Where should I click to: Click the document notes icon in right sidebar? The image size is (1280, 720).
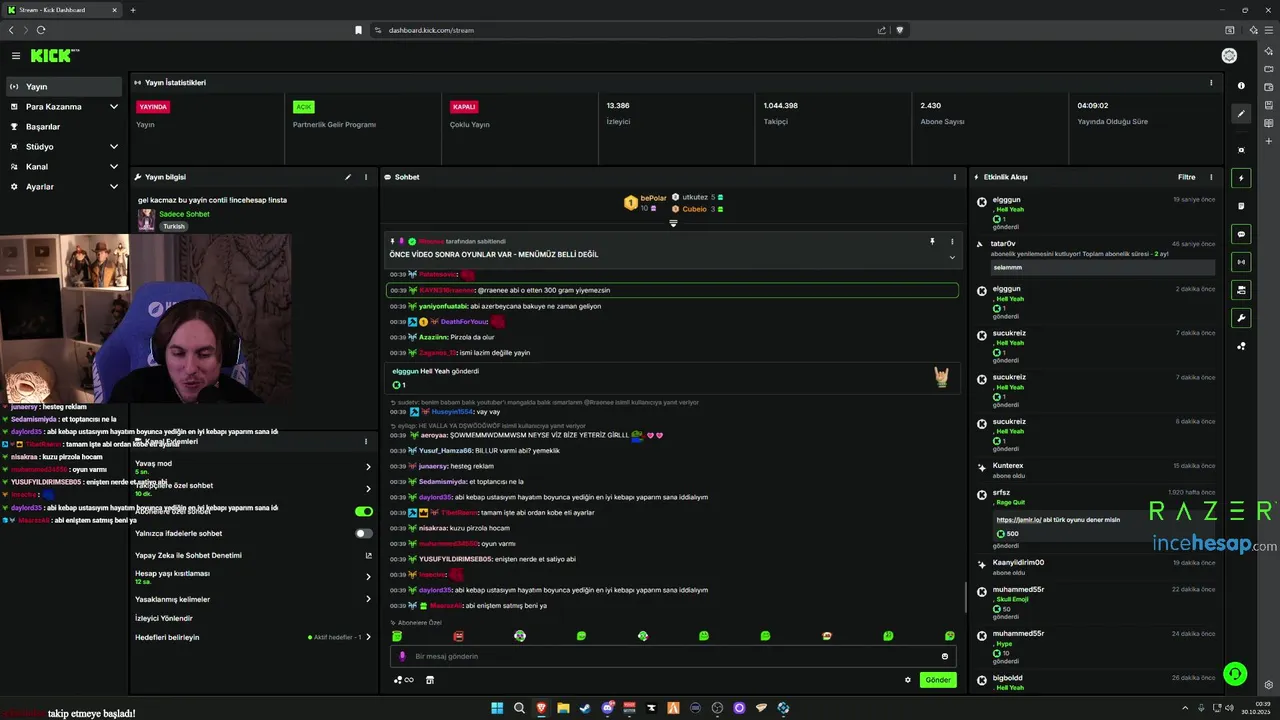point(1241,206)
